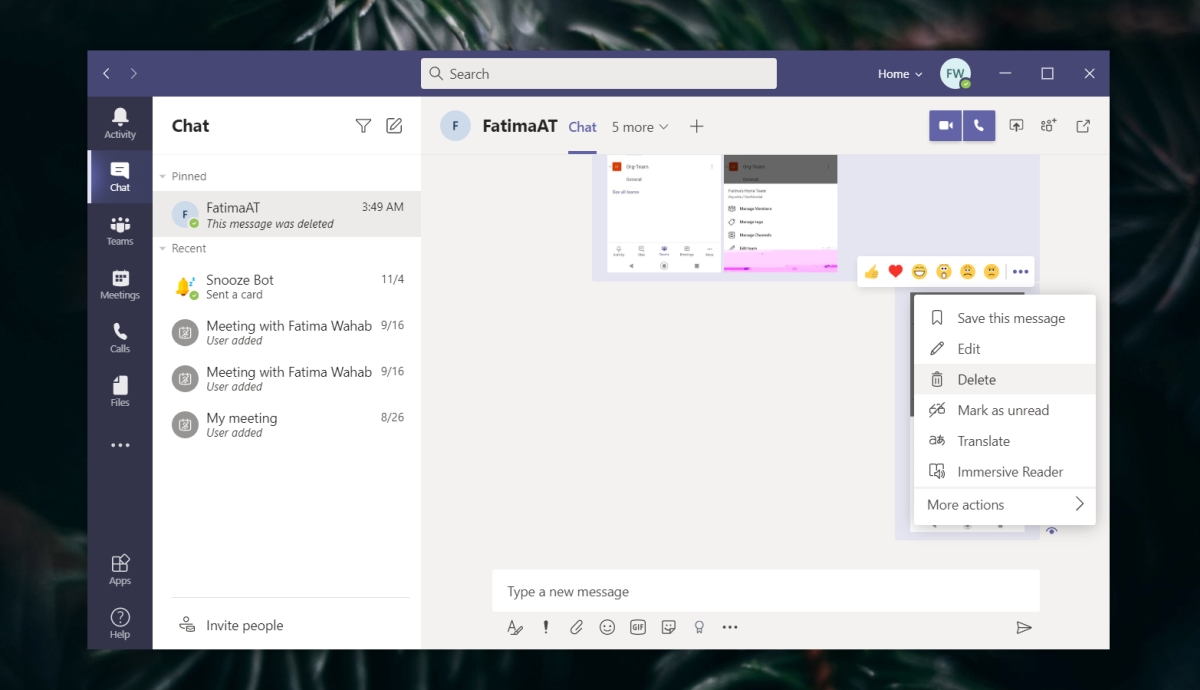Open the Chat section in sidebar
The width and height of the screenshot is (1200, 690).
tap(120, 176)
